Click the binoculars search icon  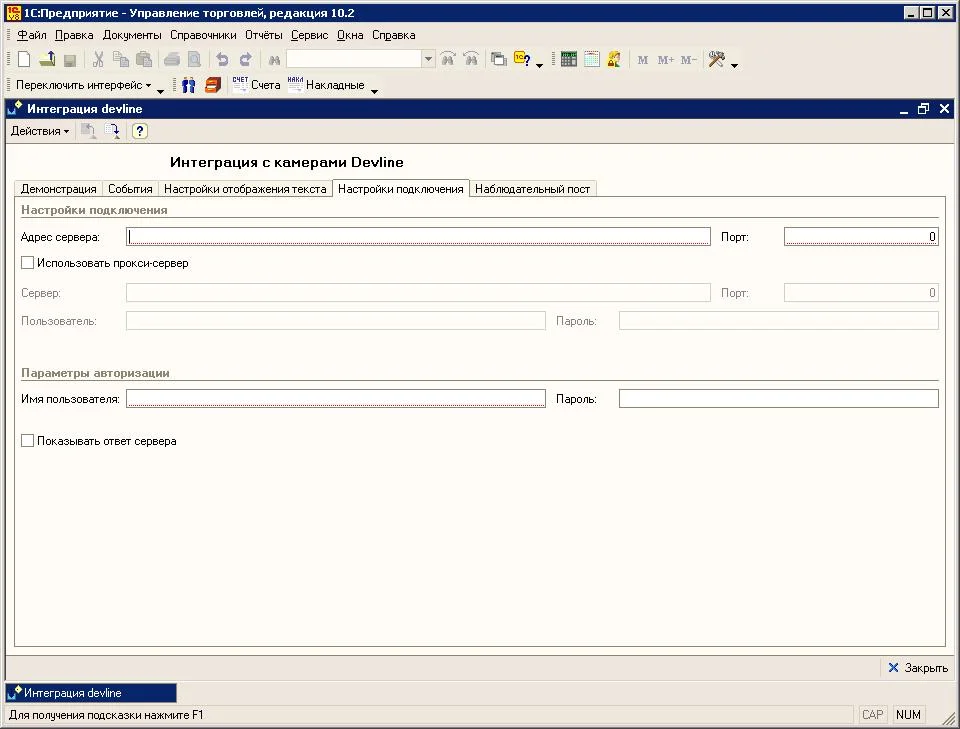(x=273, y=60)
